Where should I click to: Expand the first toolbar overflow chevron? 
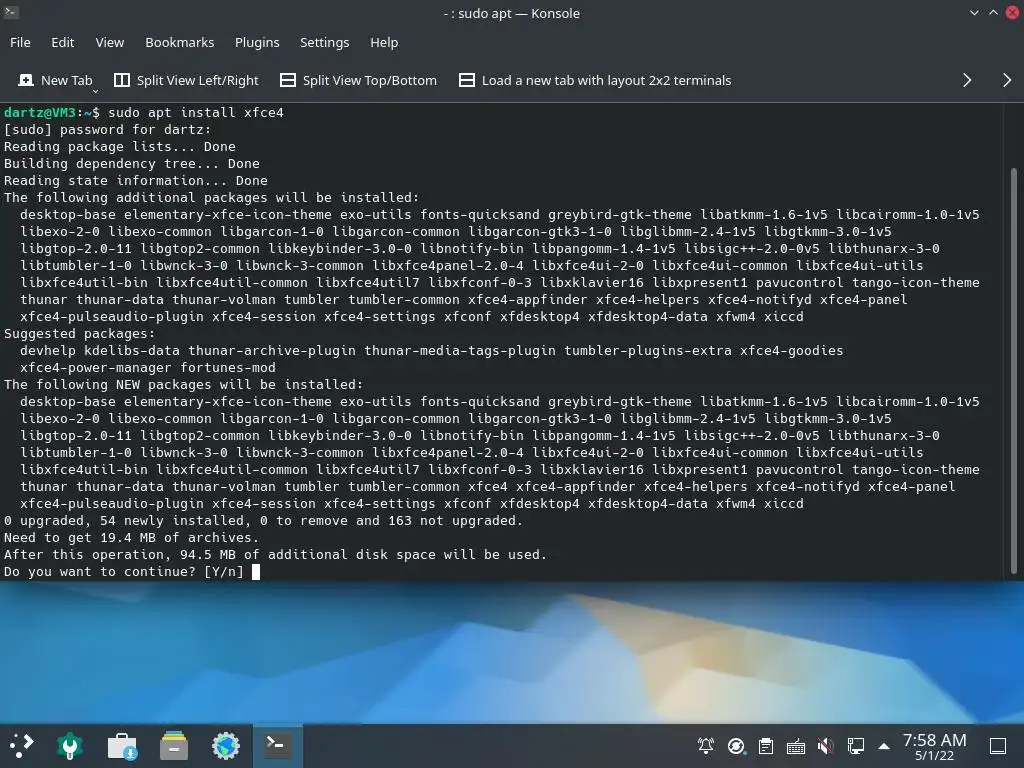pyautogui.click(x=967, y=80)
